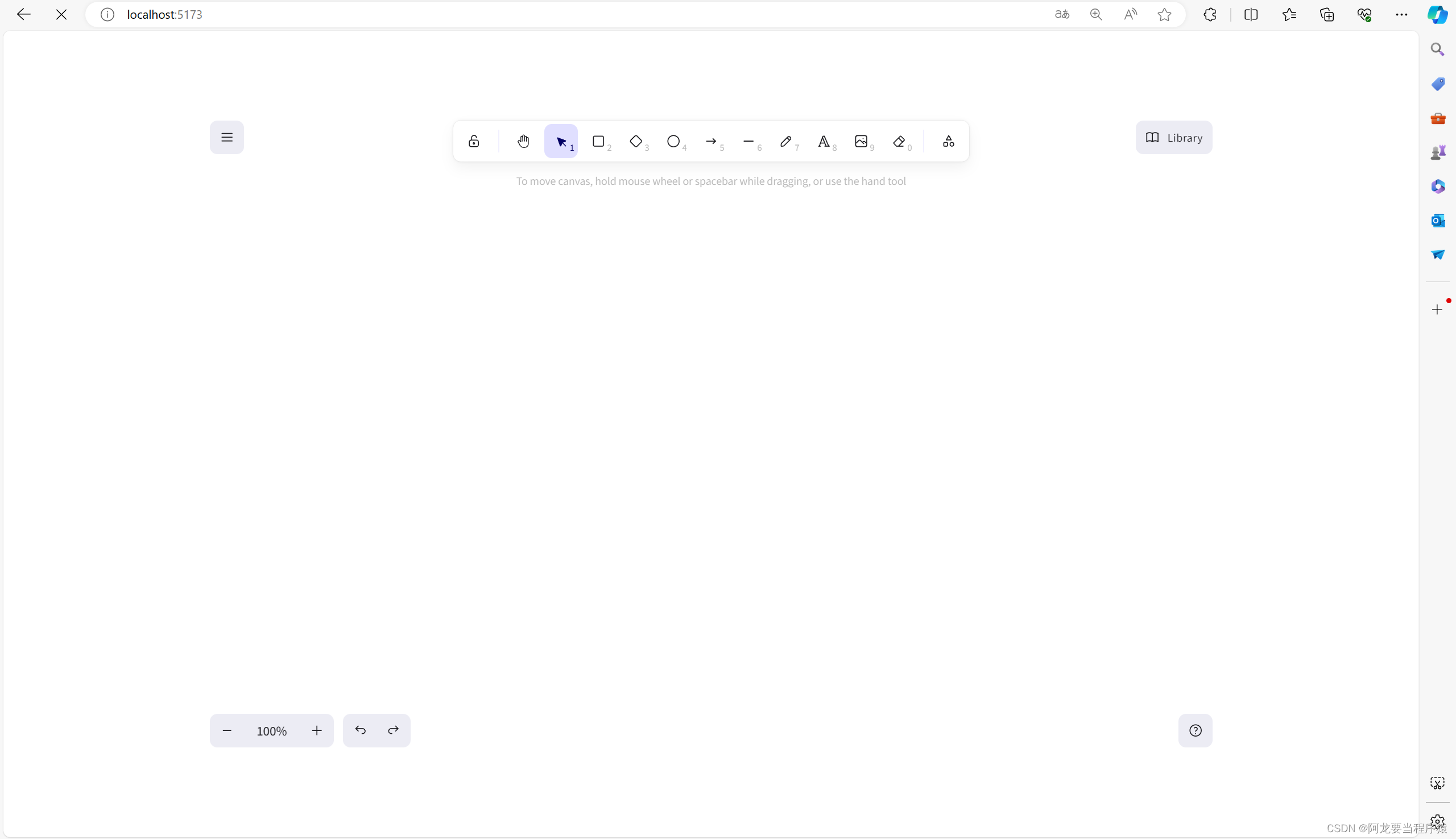Undo the last canvas action
1456x839 pixels.
pos(360,731)
